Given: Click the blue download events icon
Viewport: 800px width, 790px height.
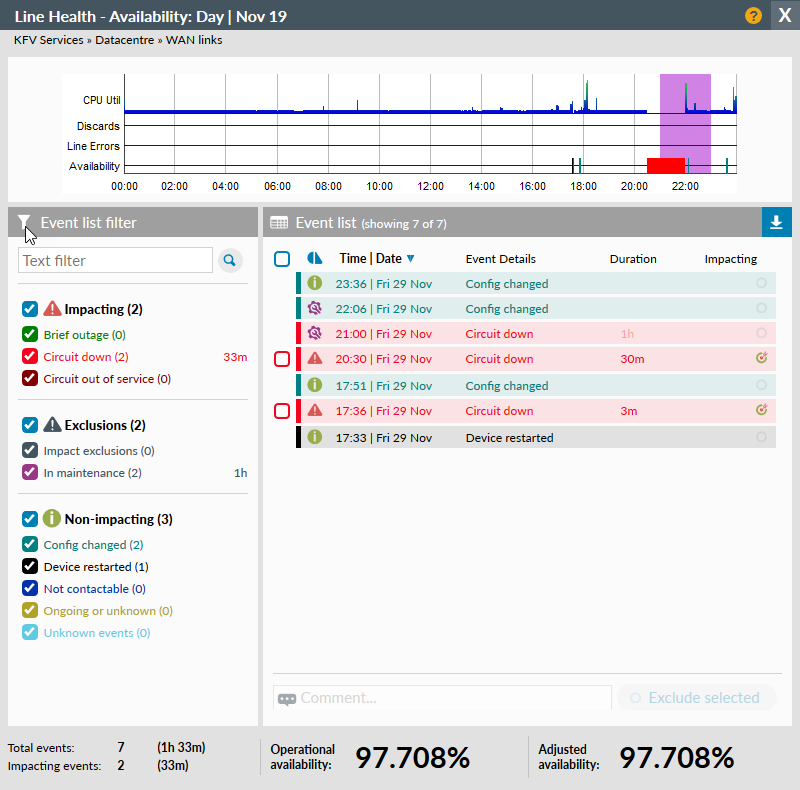Looking at the screenshot, I should (x=777, y=222).
